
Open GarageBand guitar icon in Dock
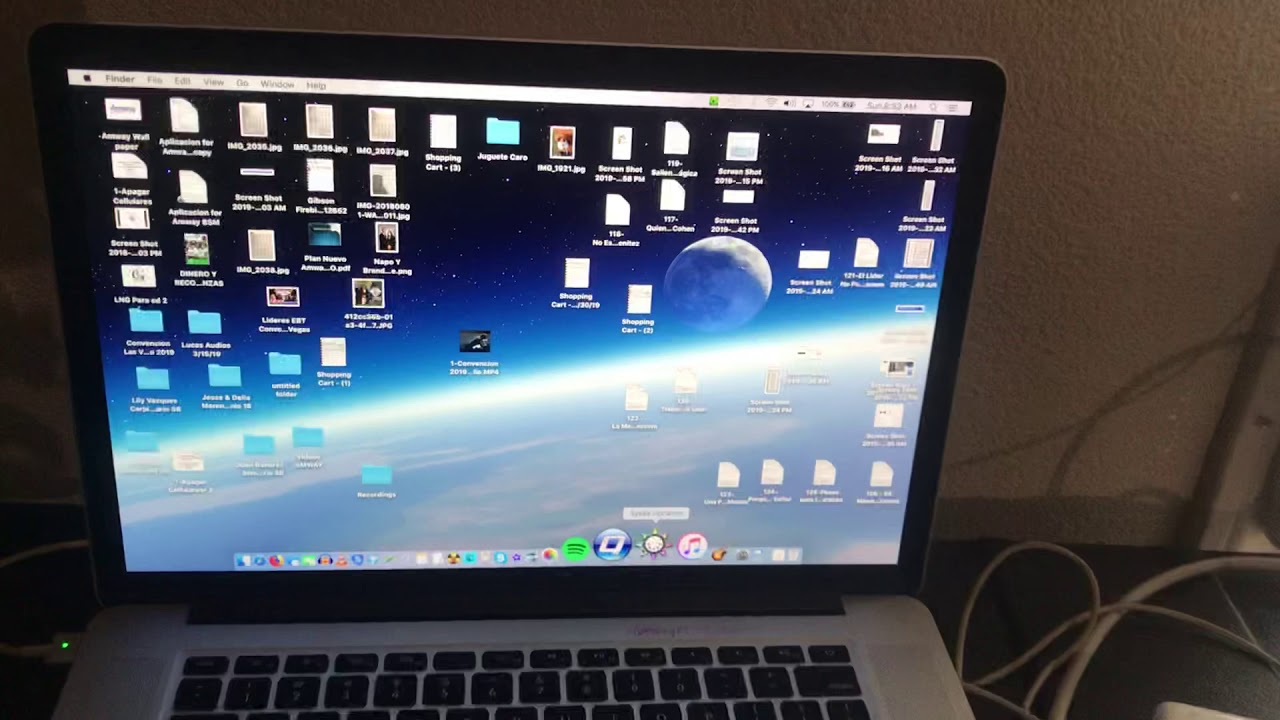pyautogui.click(x=718, y=554)
